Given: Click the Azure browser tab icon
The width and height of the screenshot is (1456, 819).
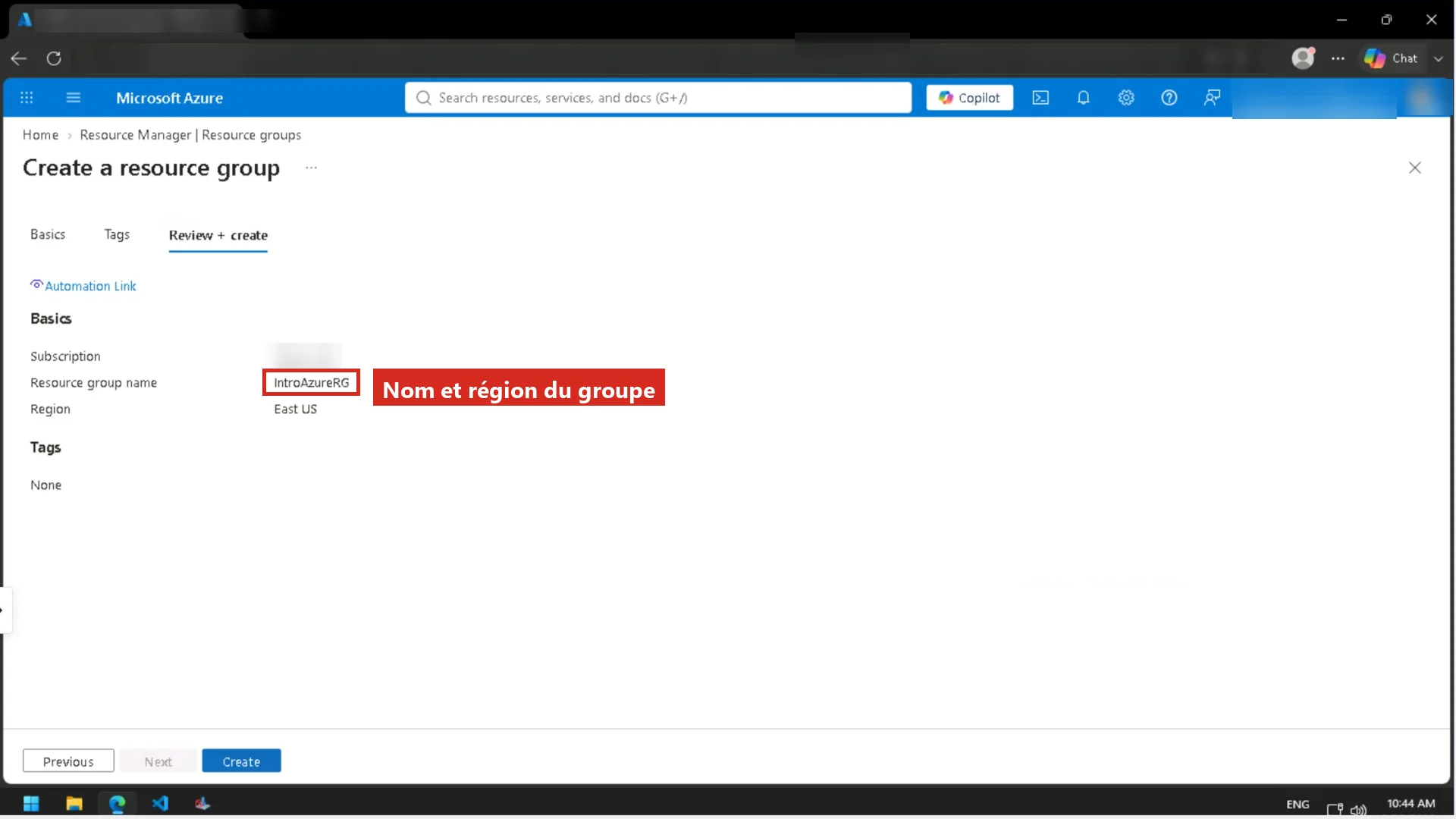Looking at the screenshot, I should click(25, 20).
